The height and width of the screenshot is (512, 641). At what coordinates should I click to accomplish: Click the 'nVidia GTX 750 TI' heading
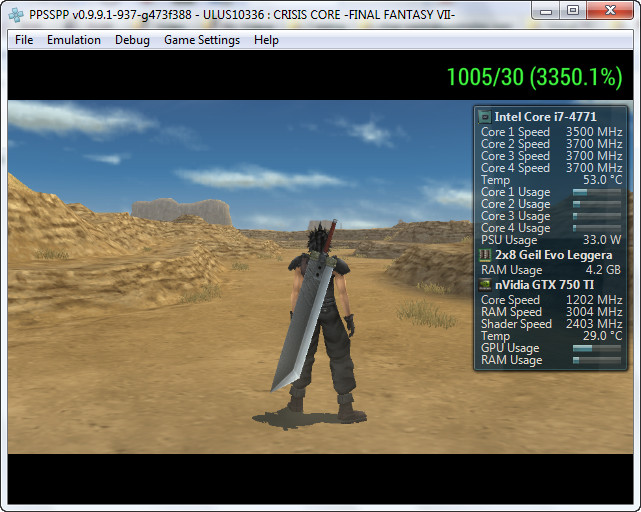tap(545, 285)
